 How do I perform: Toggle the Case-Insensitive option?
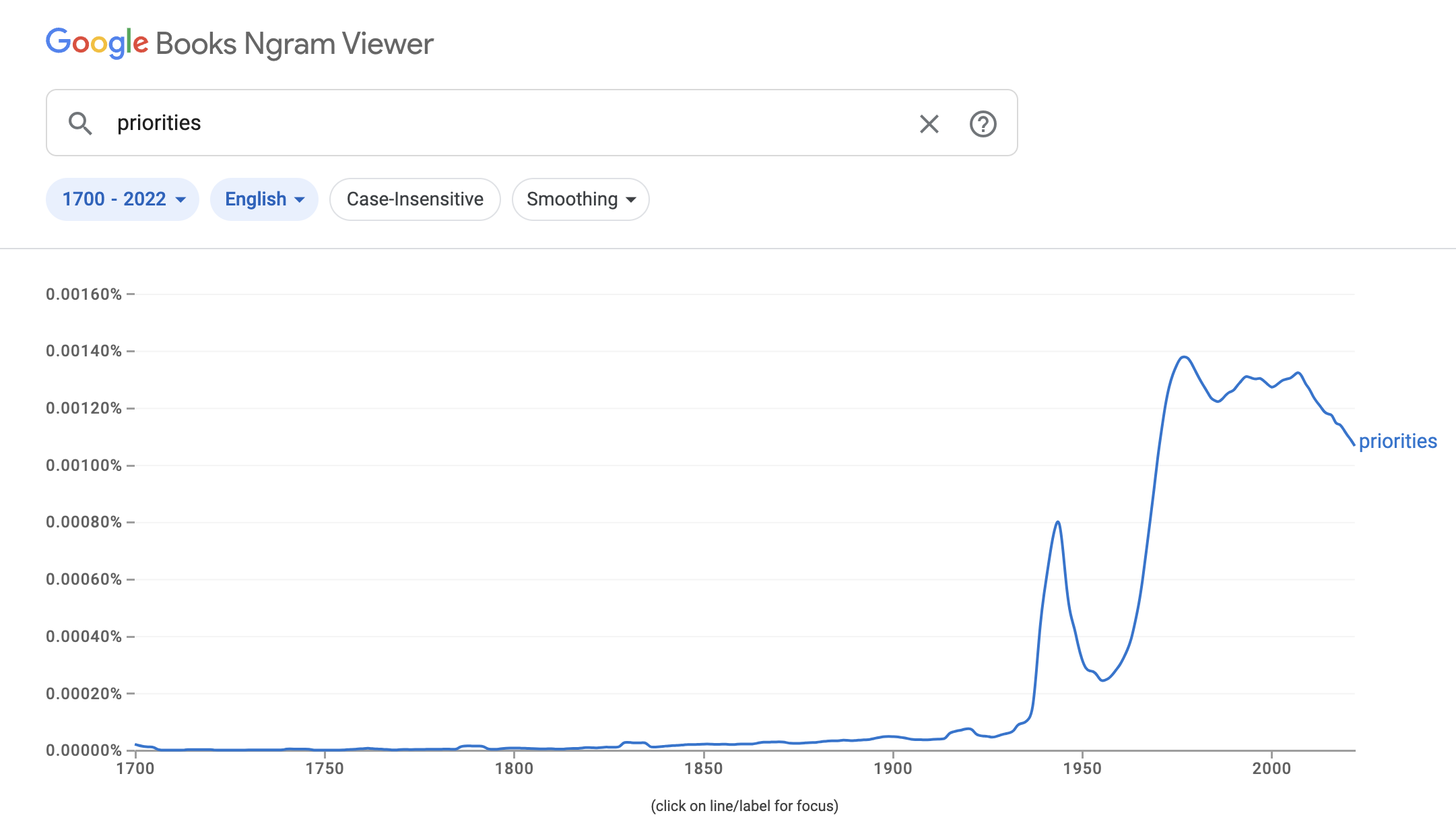pos(415,199)
